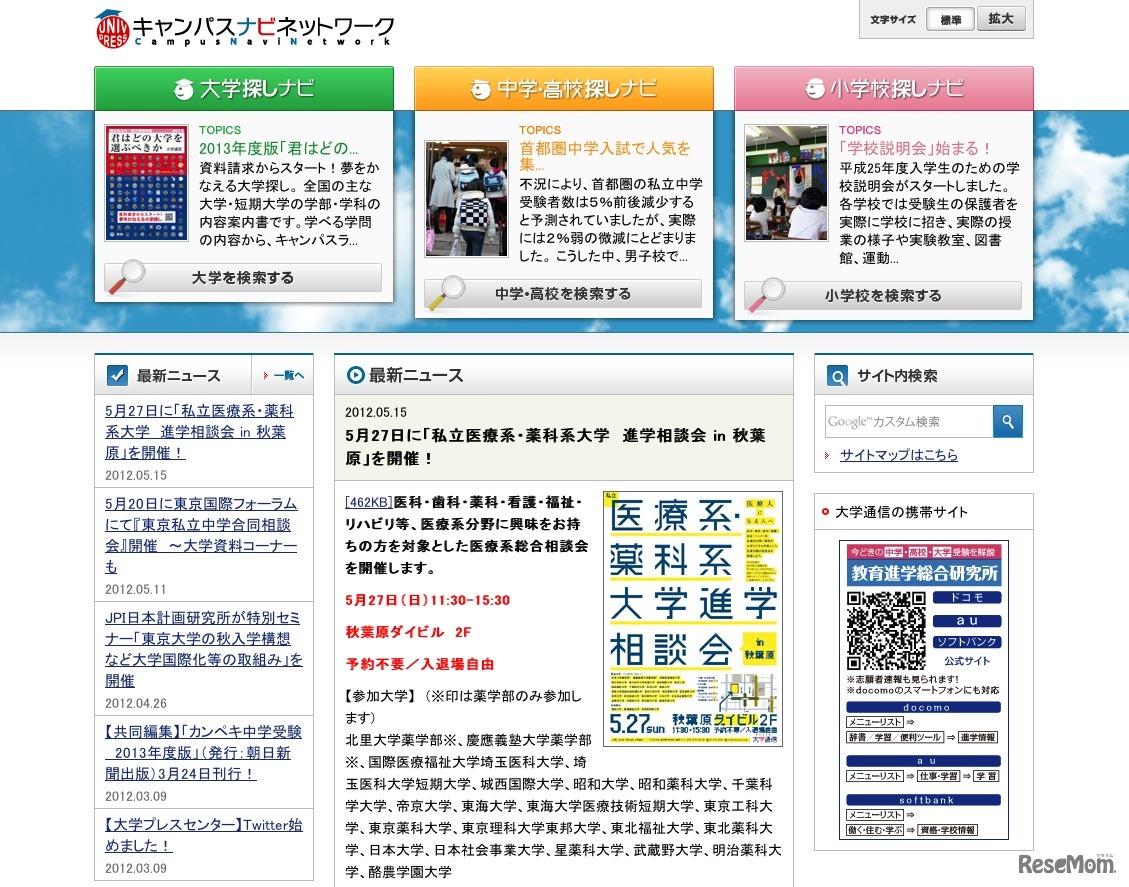
Task: Click inside the Google custom search field
Action: click(904, 421)
